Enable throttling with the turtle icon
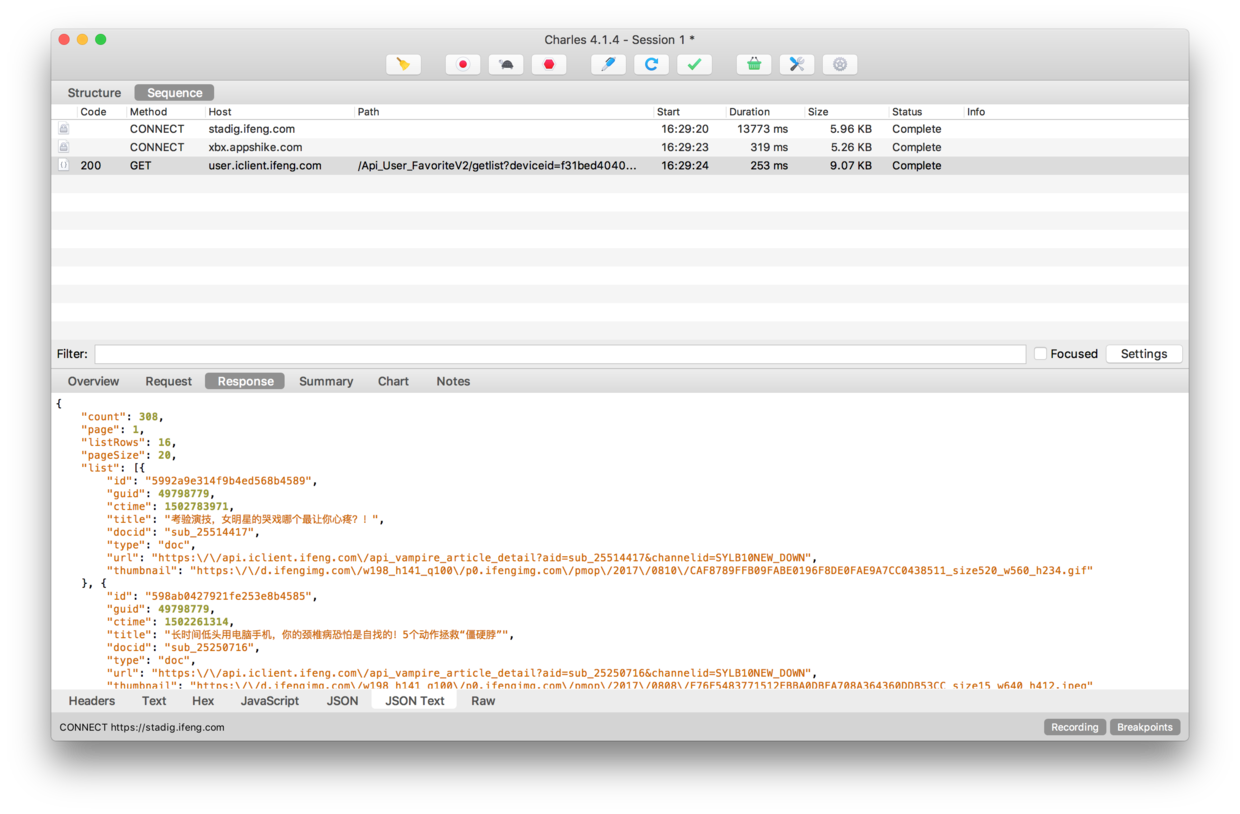Image resolution: width=1240 pixels, height=814 pixels. (x=506, y=64)
